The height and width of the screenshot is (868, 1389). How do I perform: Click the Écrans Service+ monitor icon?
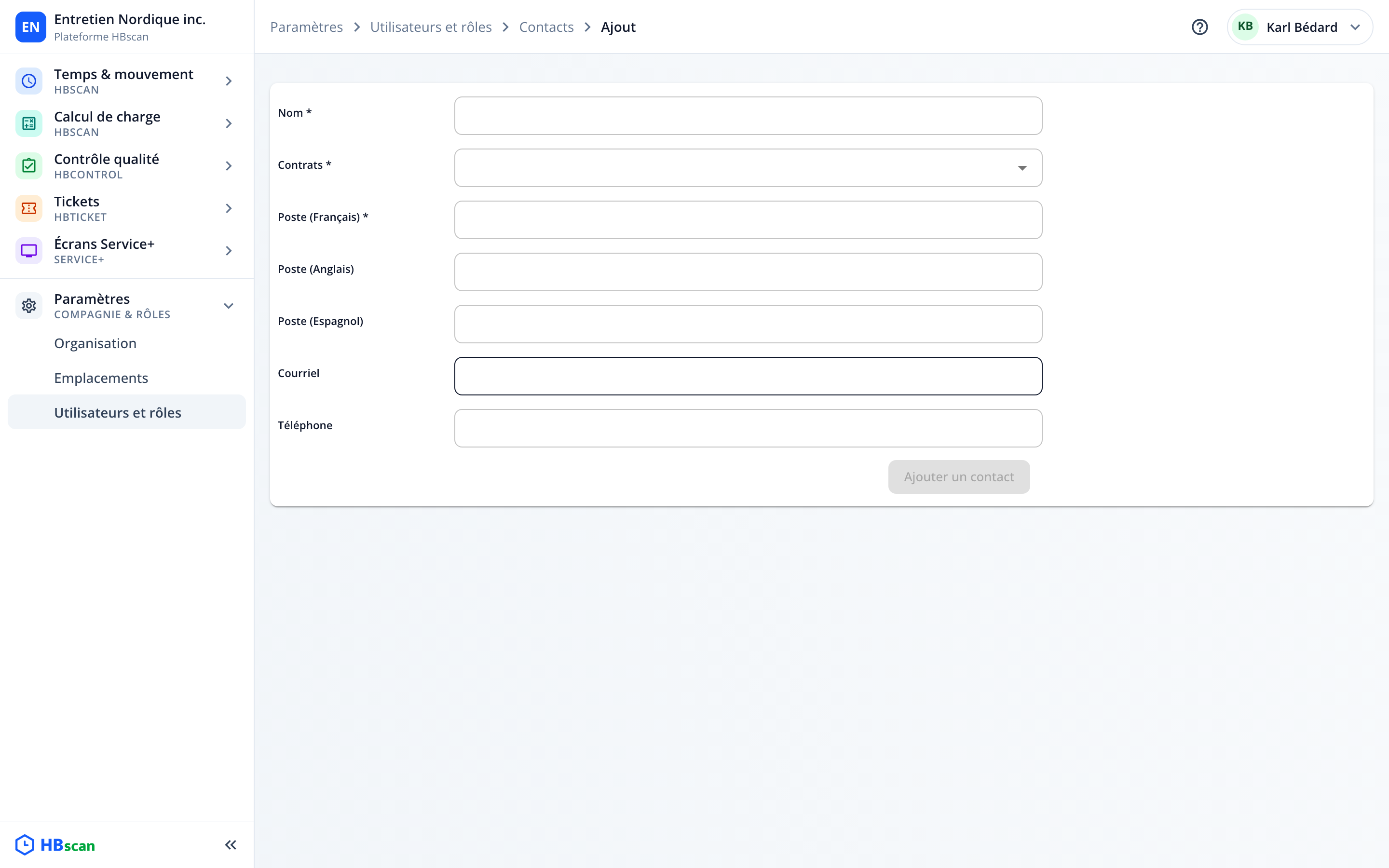click(29, 251)
